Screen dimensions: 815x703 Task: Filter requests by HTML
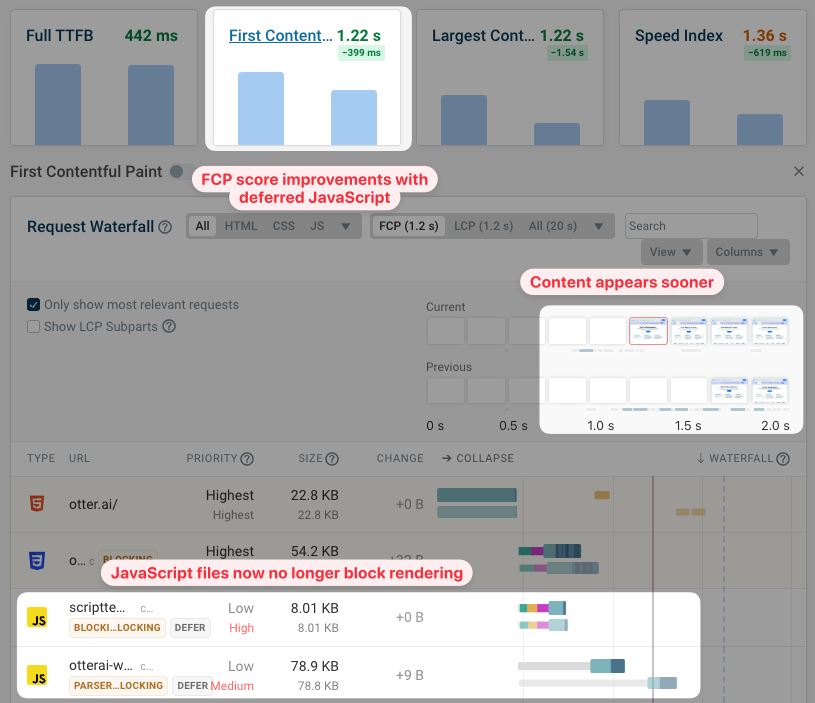coord(241,226)
